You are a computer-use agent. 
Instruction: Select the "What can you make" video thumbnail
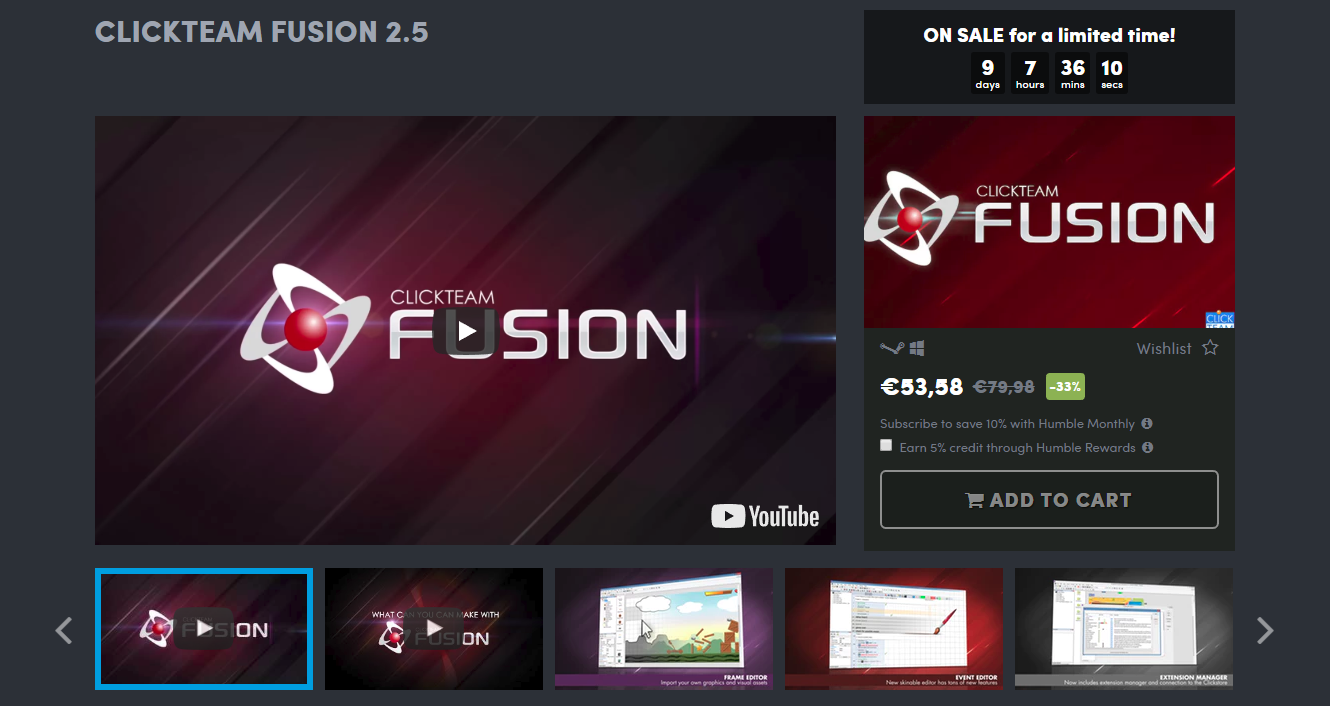point(434,629)
